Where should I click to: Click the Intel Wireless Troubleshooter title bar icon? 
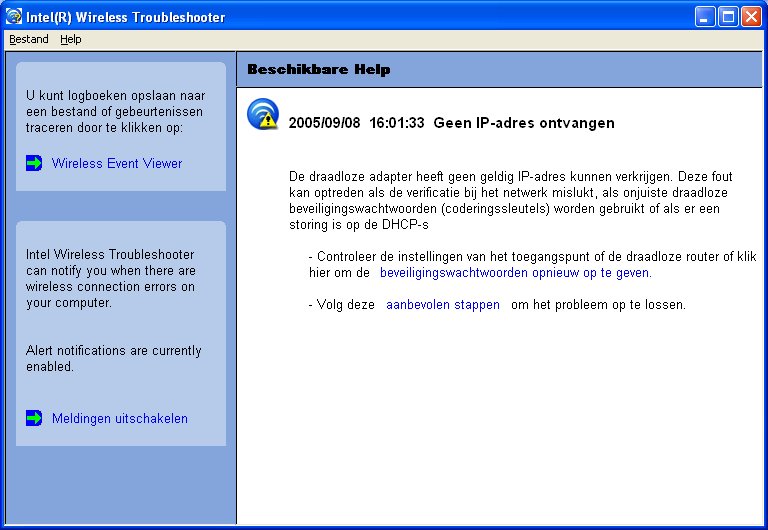(14, 17)
